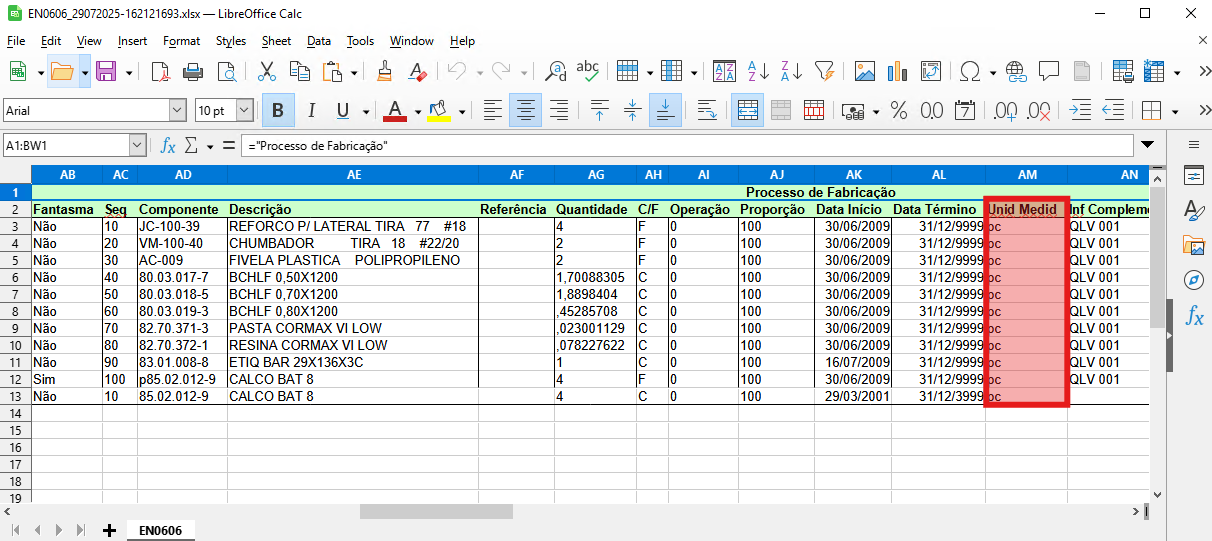Image resolution: width=1212 pixels, height=541 pixels.
Task: Activate Clone Formatting paintbrush
Action: pos(385,72)
